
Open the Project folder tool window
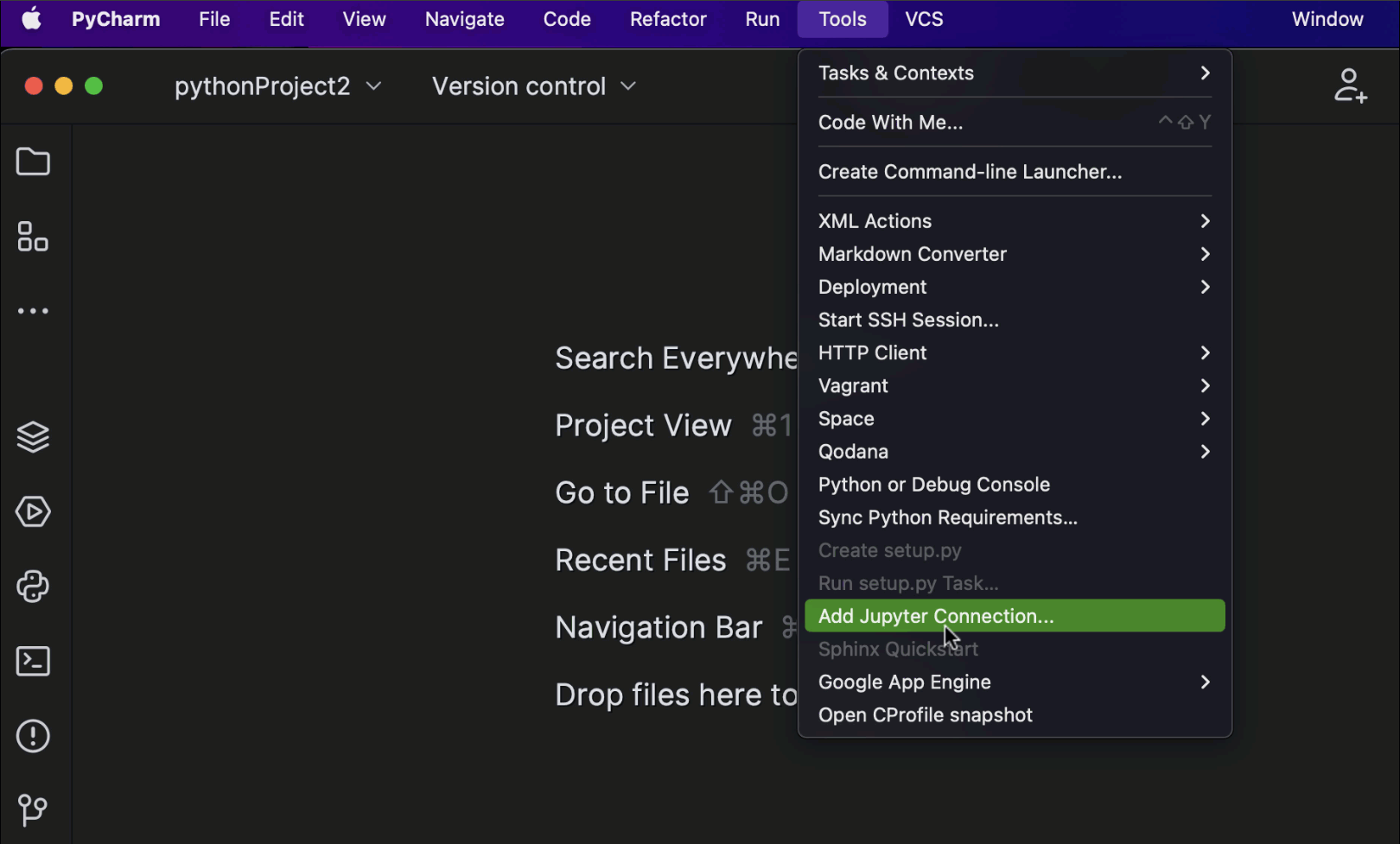pyautogui.click(x=33, y=162)
